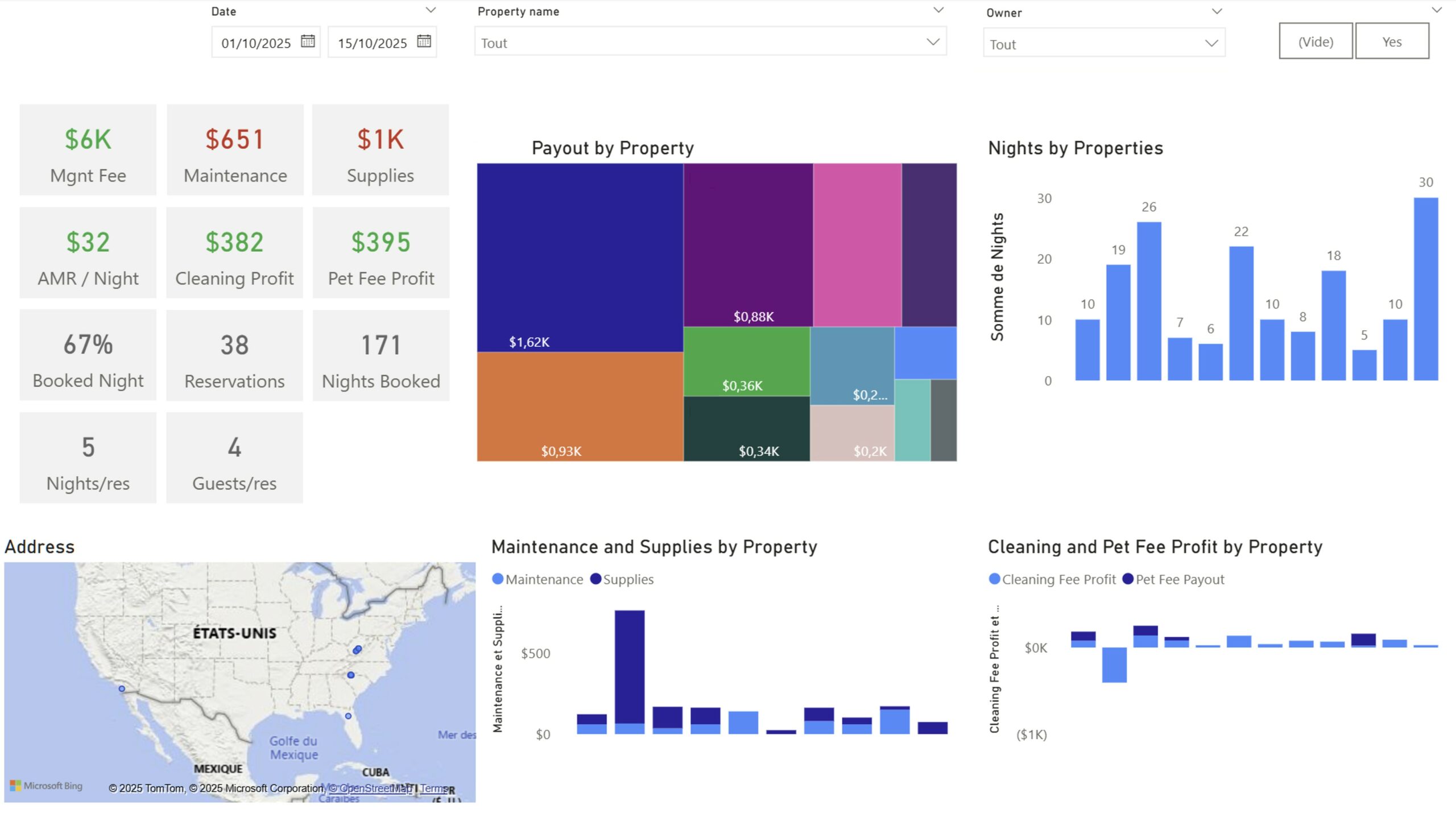The image size is (1456, 818).
Task: Select the Cleaning Profit $382 card
Action: coord(235,253)
